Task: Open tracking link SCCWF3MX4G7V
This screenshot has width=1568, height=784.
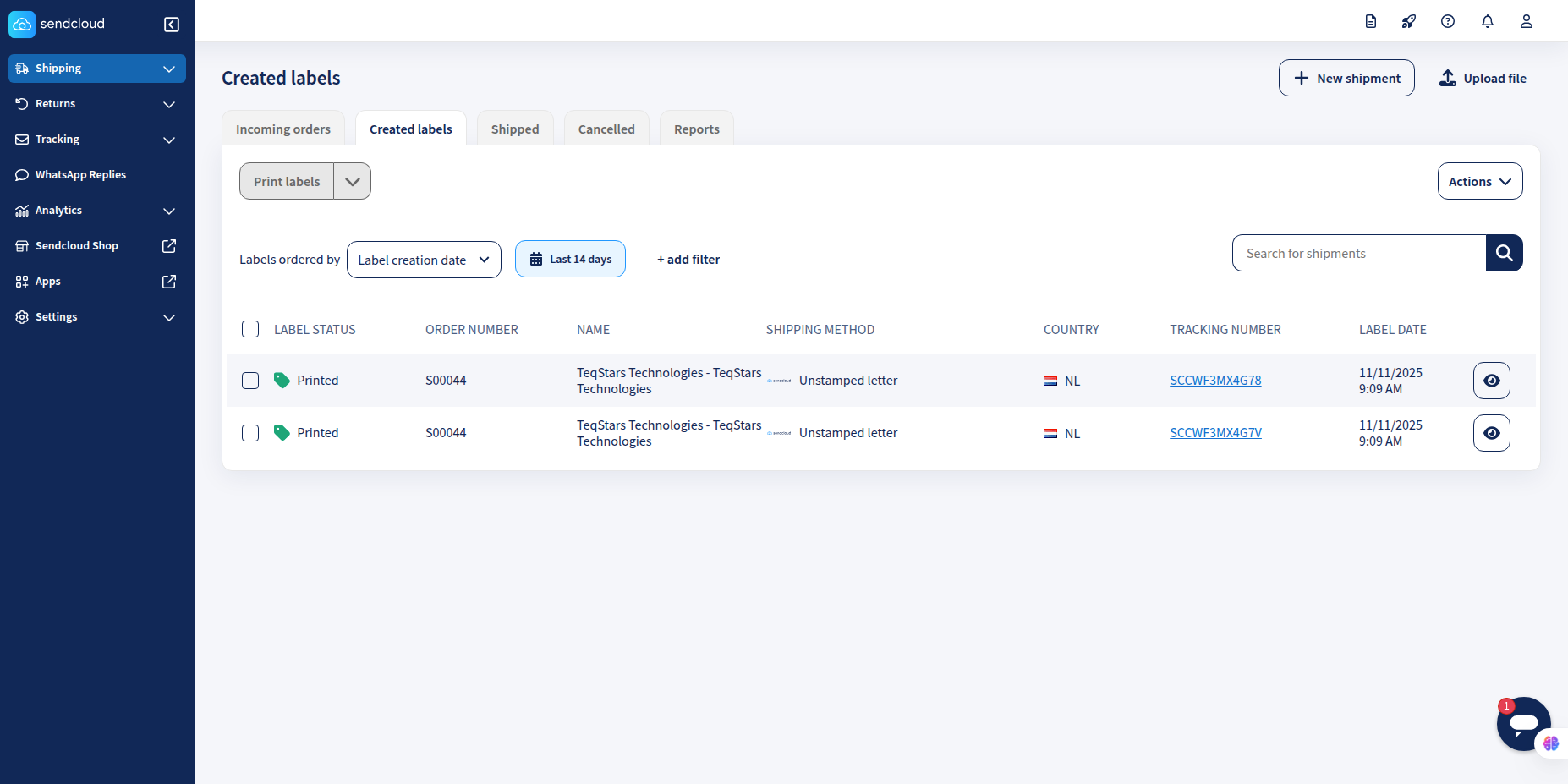Action: (1215, 433)
